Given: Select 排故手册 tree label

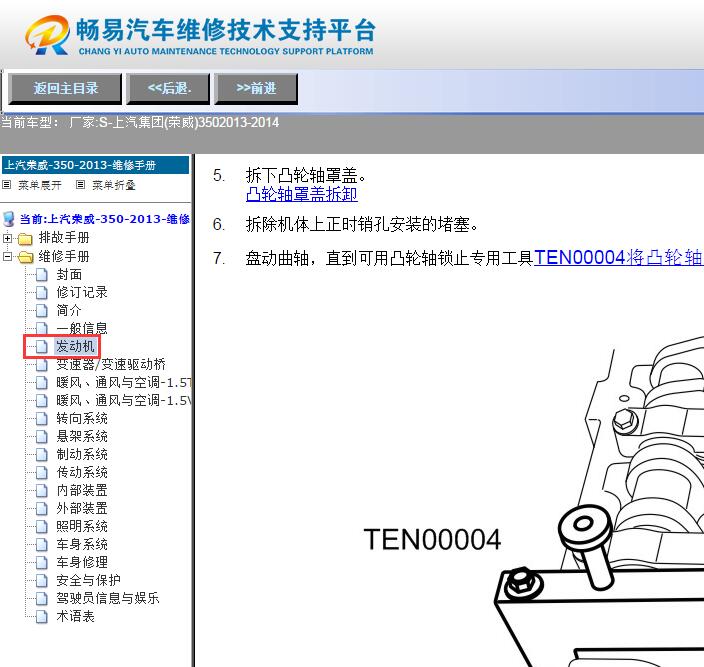Looking at the screenshot, I should coord(64,237).
